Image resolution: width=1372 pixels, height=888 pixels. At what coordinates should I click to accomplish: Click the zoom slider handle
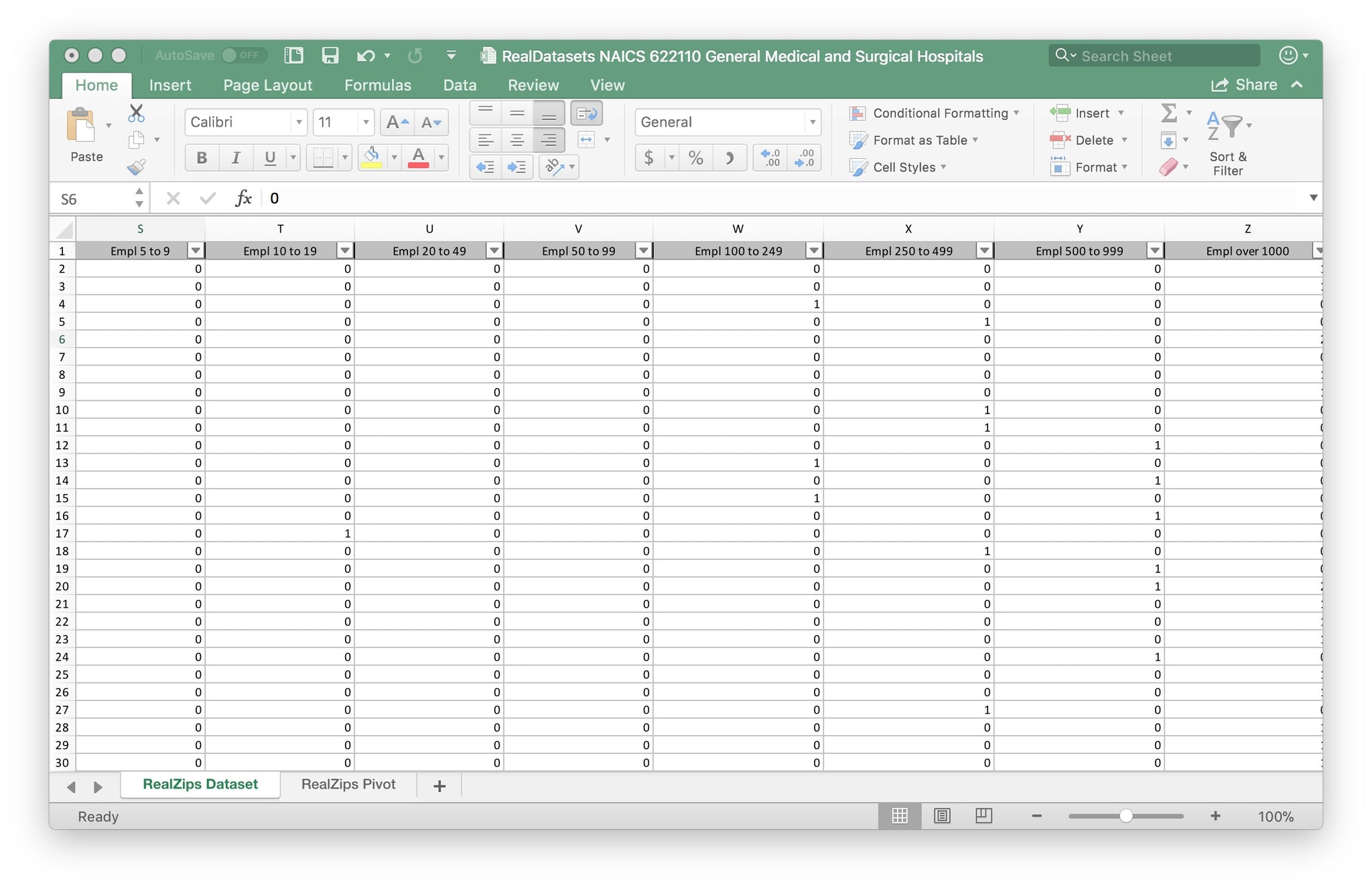pyautogui.click(x=1126, y=816)
